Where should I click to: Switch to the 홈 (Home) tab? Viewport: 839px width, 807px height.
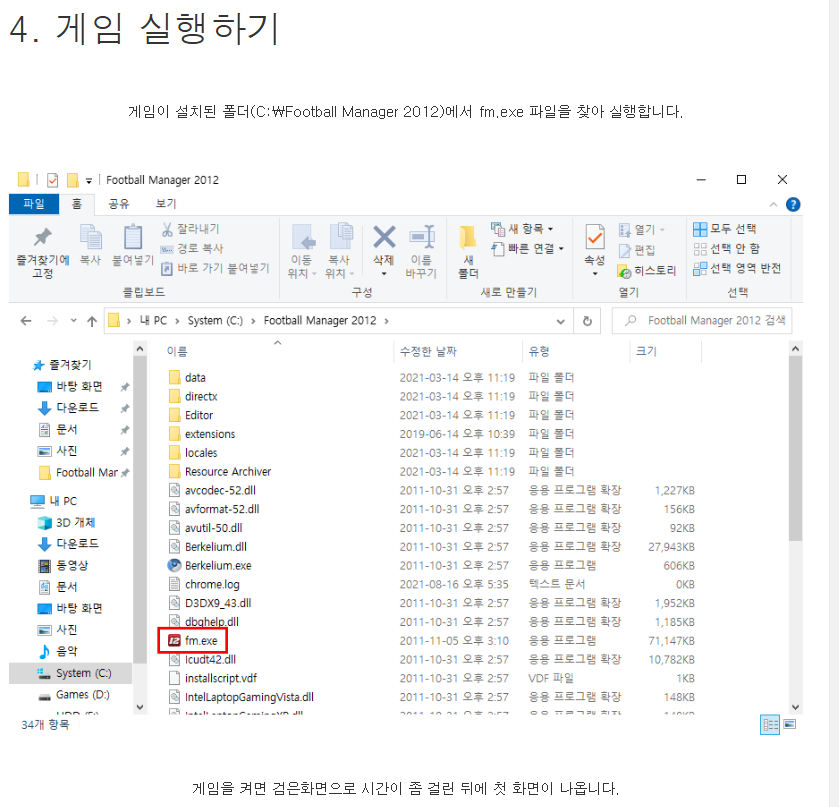(x=77, y=204)
